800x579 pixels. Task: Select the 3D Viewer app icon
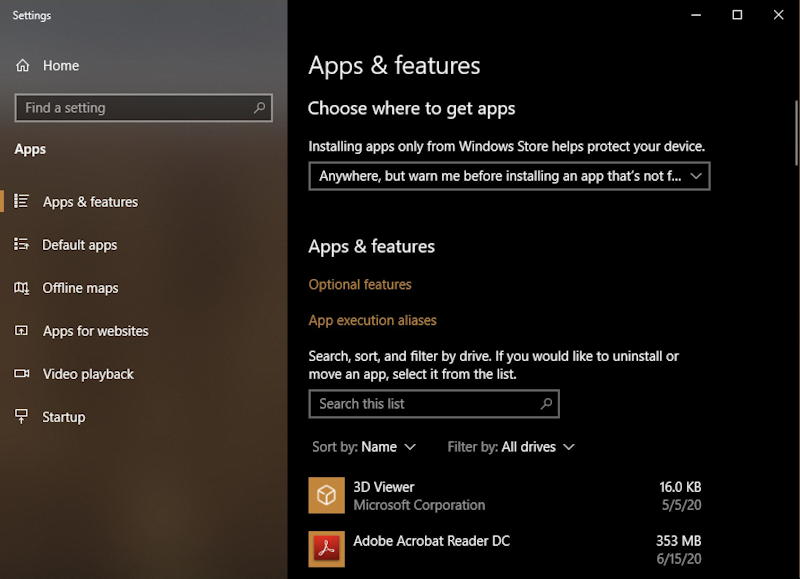coord(327,495)
